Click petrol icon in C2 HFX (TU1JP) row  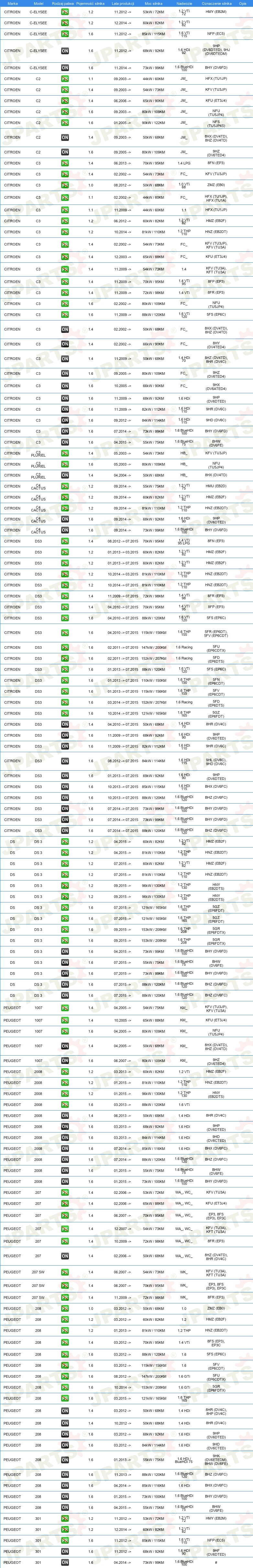coord(65,79)
